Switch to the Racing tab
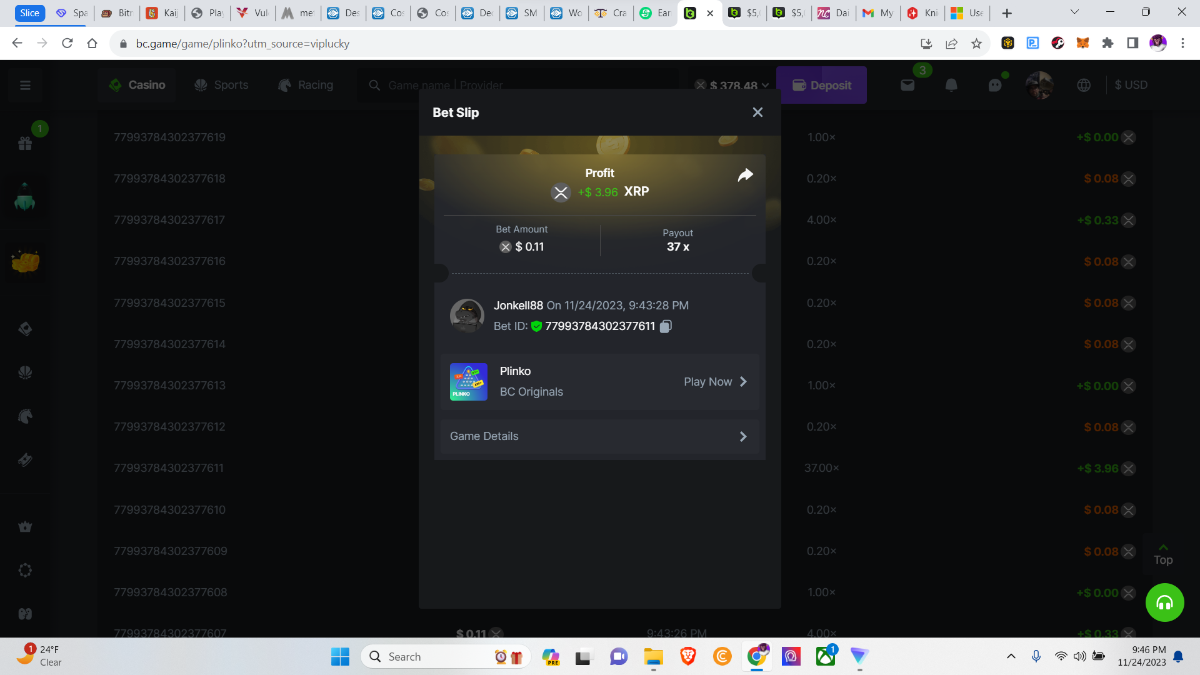Viewport: 1200px width, 675px height. point(305,85)
